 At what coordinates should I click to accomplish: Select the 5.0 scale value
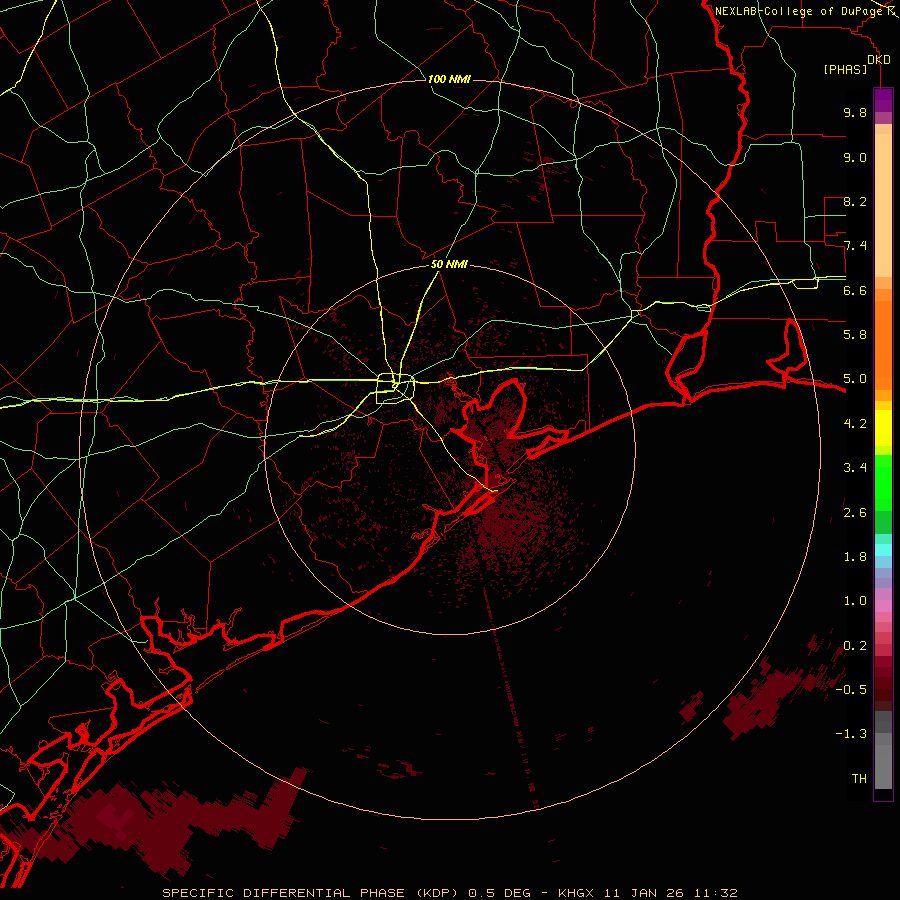pos(855,379)
